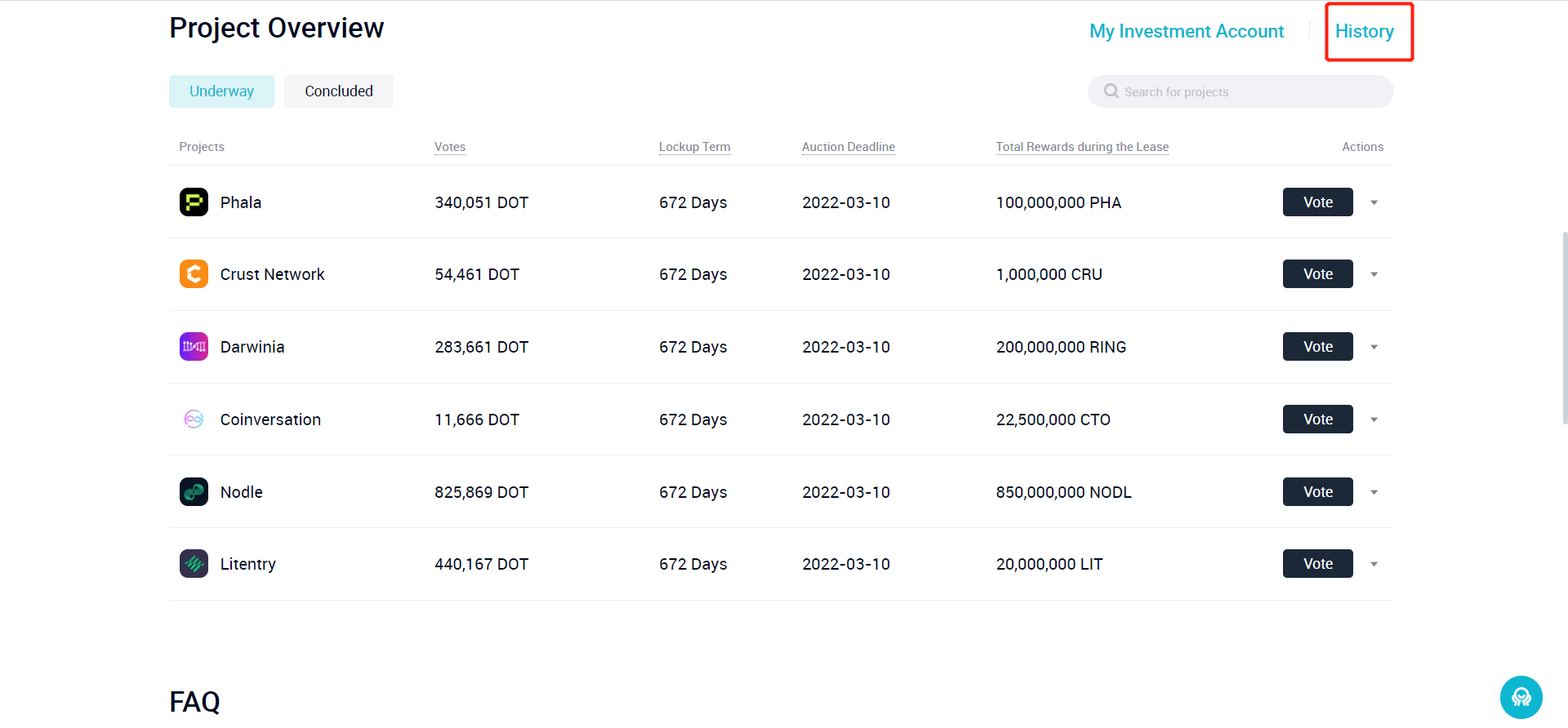Select the Darwinia project icon
Screen dimensions: 1568x728
(194, 346)
